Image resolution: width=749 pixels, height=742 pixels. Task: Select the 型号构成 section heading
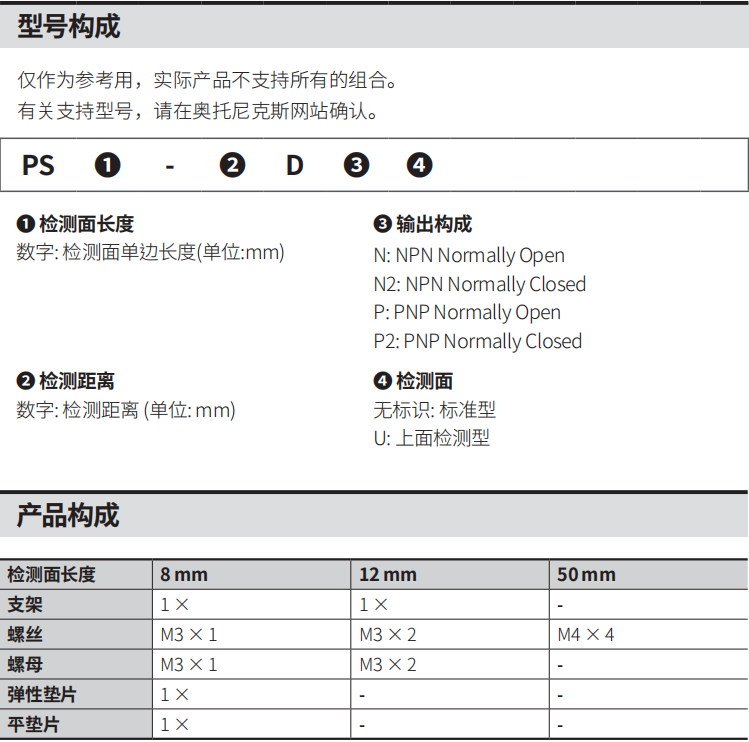pos(69,27)
